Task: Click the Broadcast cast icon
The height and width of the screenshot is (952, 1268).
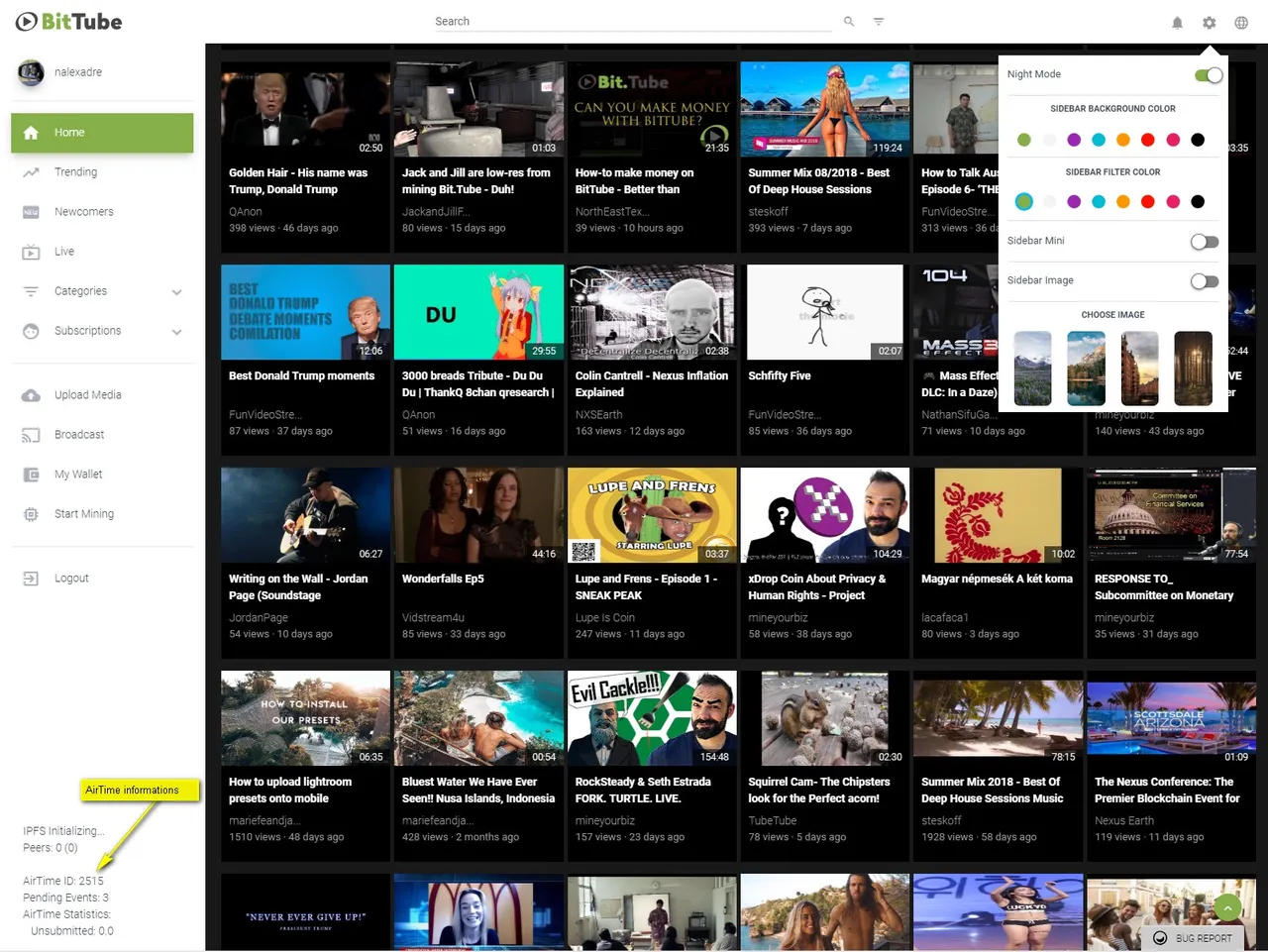Action: tap(31, 435)
